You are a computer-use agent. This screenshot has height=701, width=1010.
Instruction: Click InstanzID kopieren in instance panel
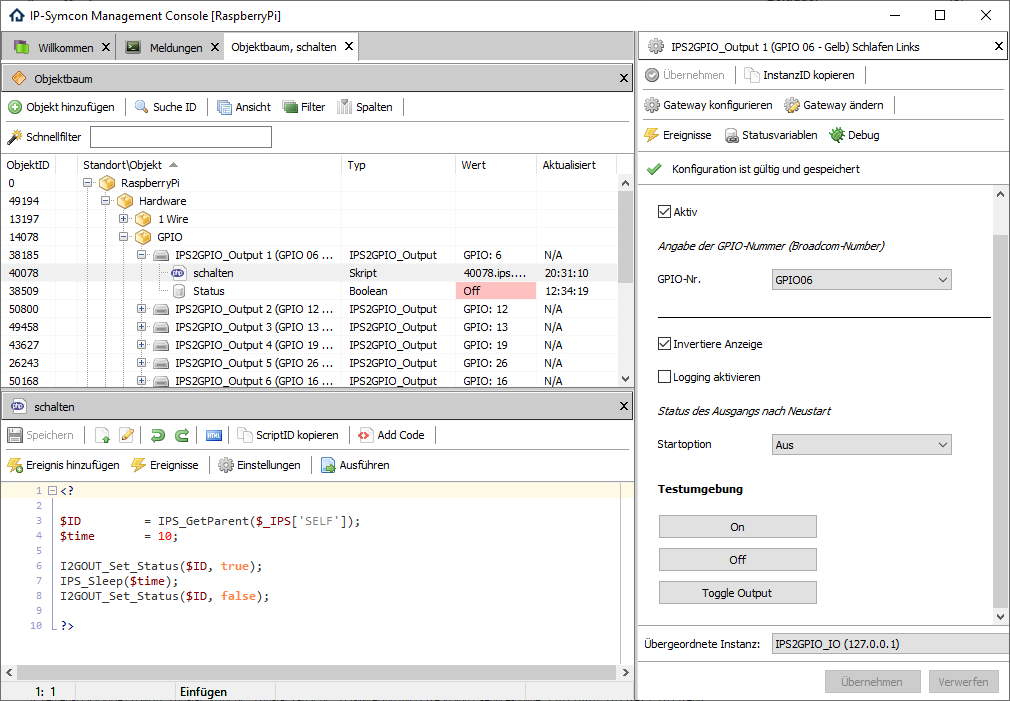(x=799, y=75)
